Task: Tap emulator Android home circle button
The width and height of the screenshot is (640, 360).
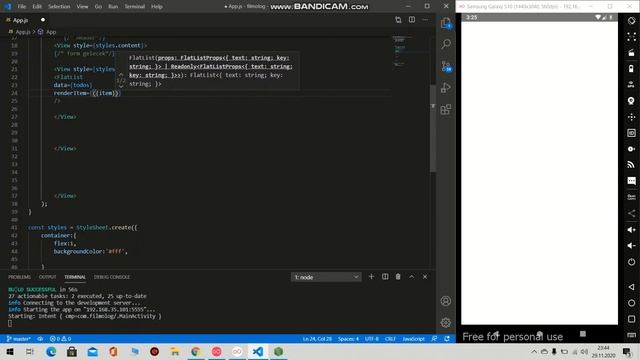Action: [631, 303]
